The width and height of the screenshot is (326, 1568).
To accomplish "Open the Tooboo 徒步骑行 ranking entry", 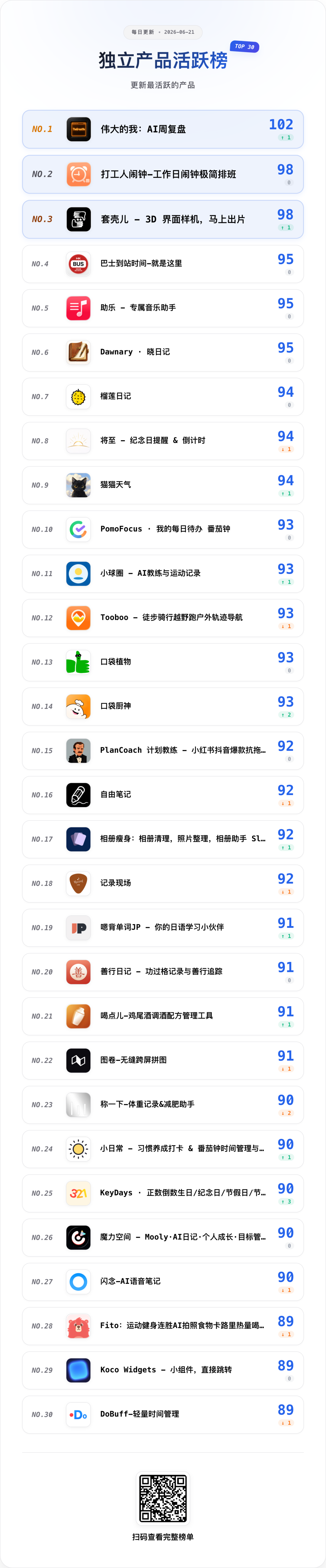I will pos(163,618).
